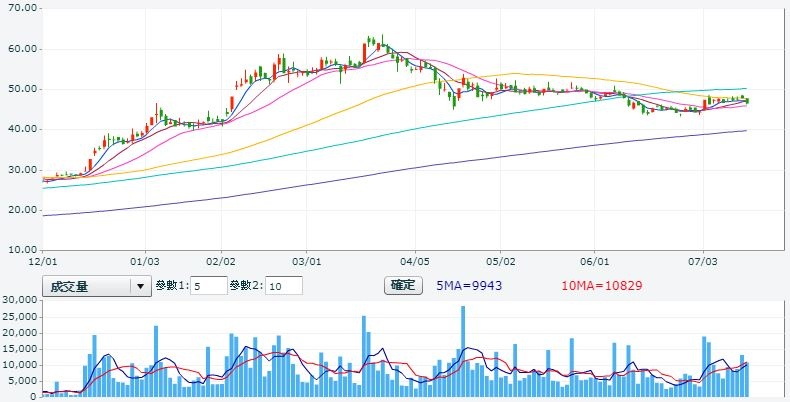Screen dimensions: 790x402
Task: Click the 12/01 date axis label
Action: (x=42, y=262)
